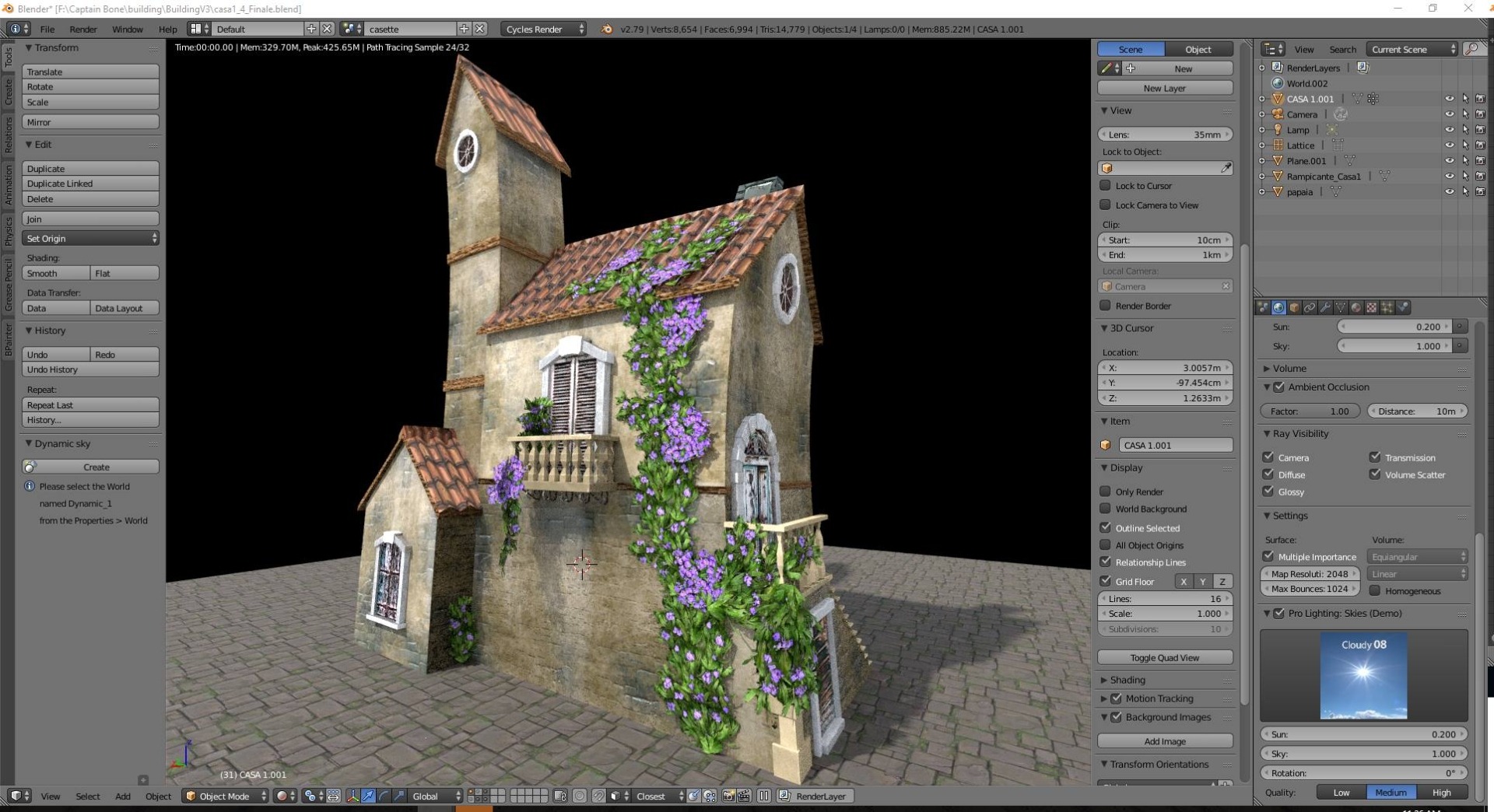Expand the Volume panel
The height and width of the screenshot is (812, 1494).
(x=1267, y=368)
